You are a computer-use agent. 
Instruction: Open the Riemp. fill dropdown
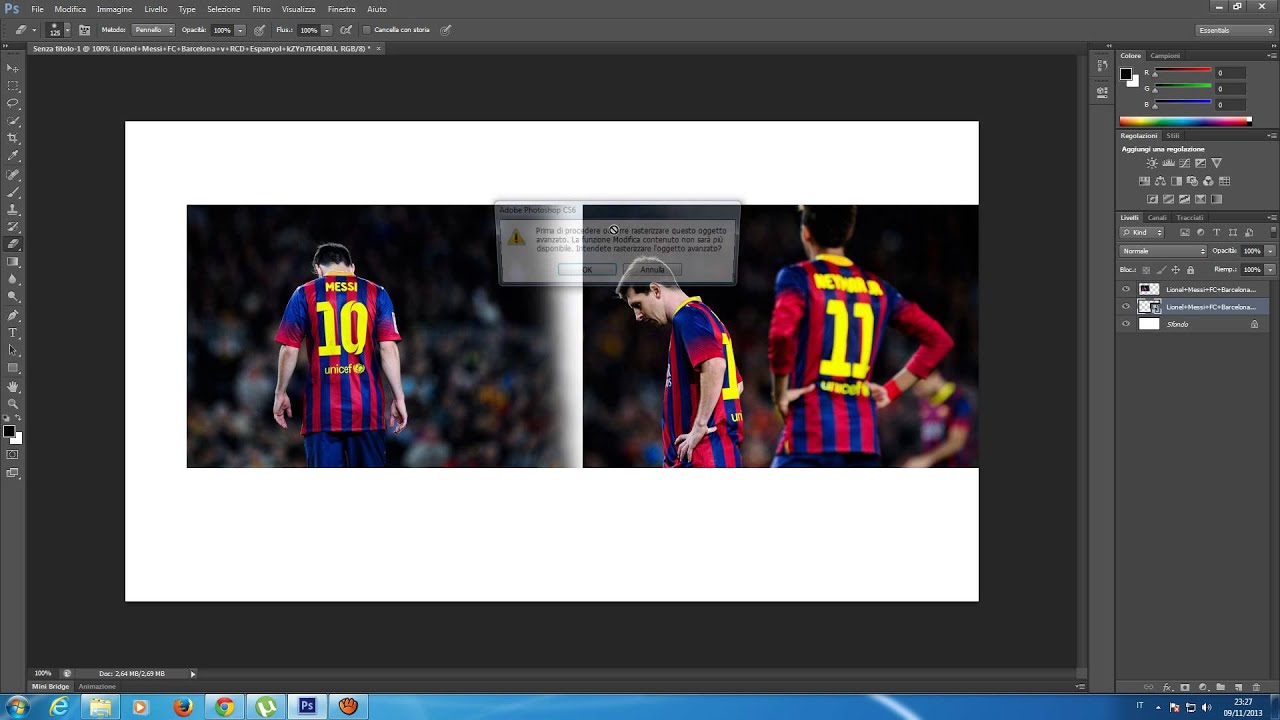(1270, 270)
